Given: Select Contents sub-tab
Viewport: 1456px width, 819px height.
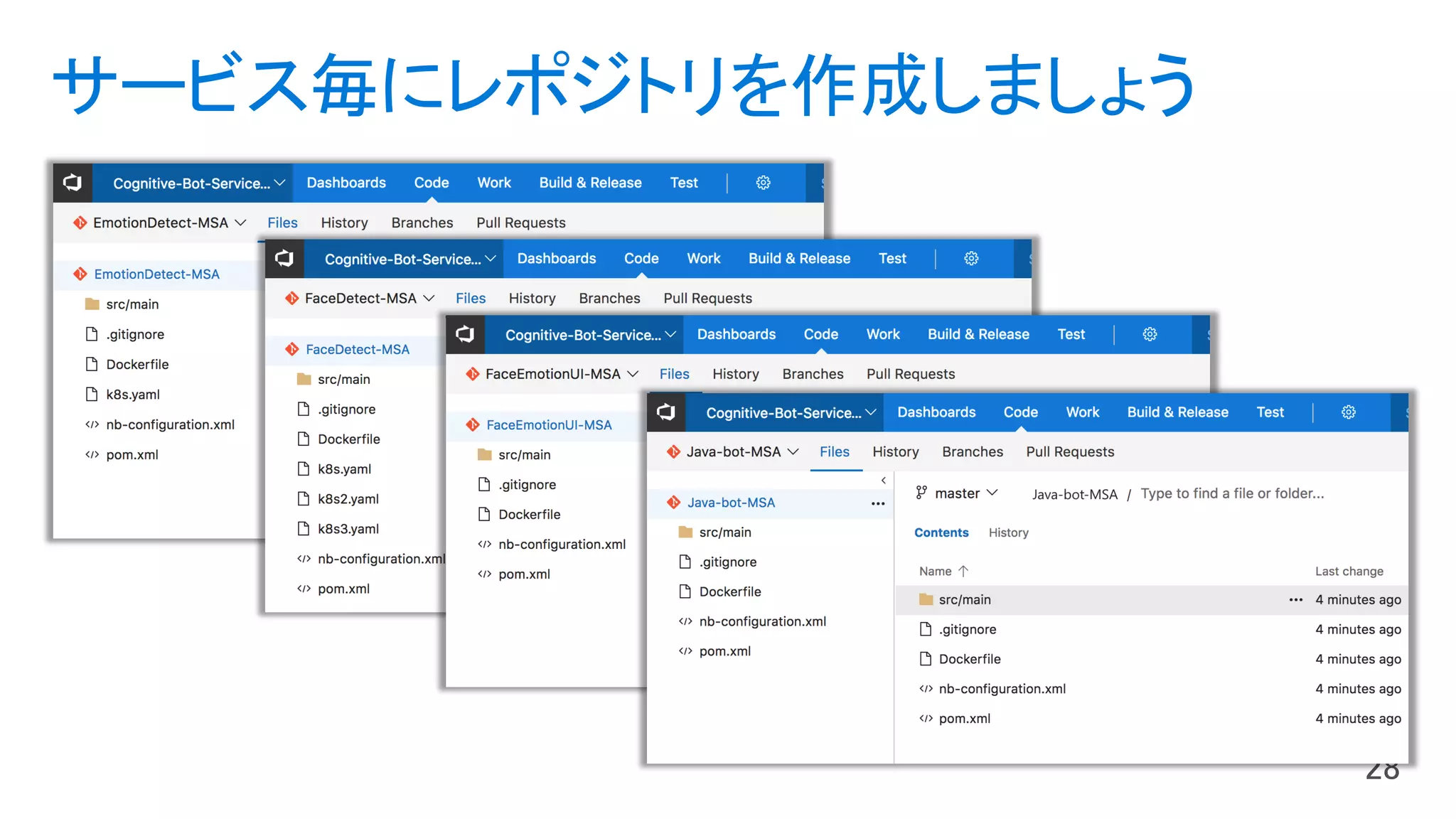Looking at the screenshot, I should (941, 532).
